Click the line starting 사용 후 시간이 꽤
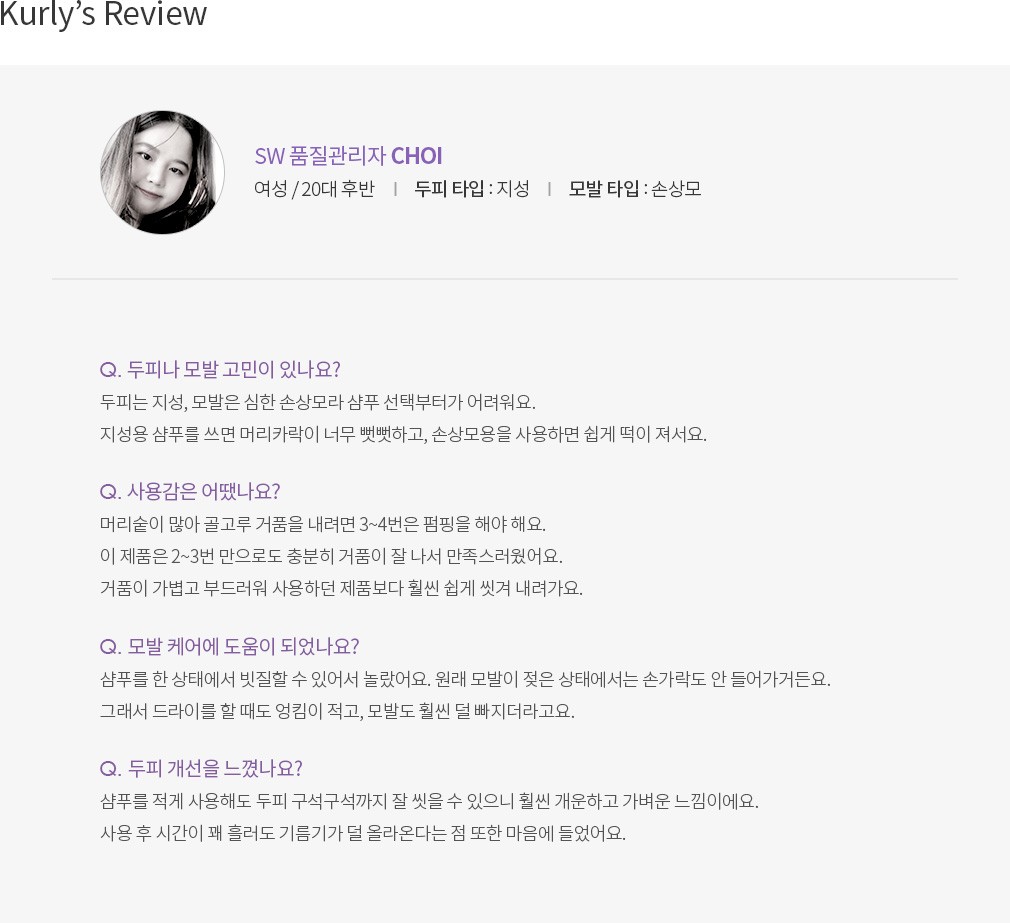Image resolution: width=1010 pixels, height=923 pixels. [x=363, y=833]
